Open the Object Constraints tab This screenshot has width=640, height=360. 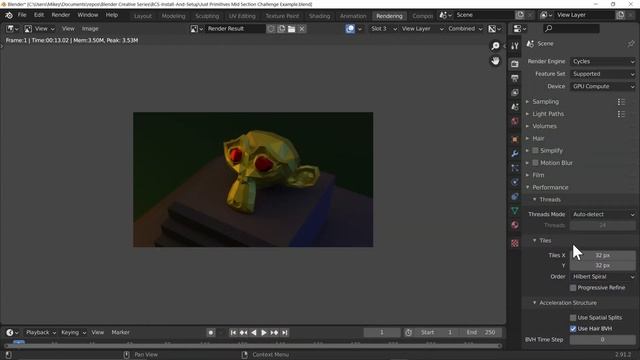pyautogui.click(x=515, y=196)
